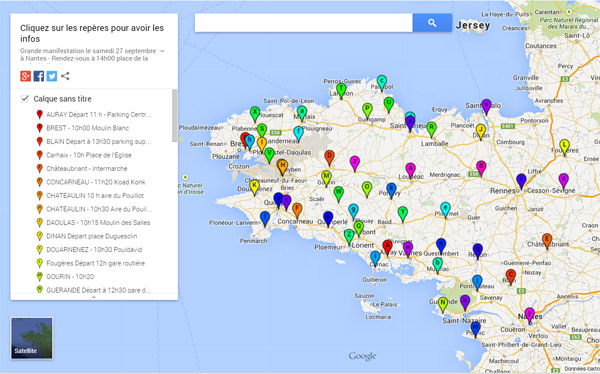Select red marker A near Auray
The image size is (600, 374).
pos(387,247)
